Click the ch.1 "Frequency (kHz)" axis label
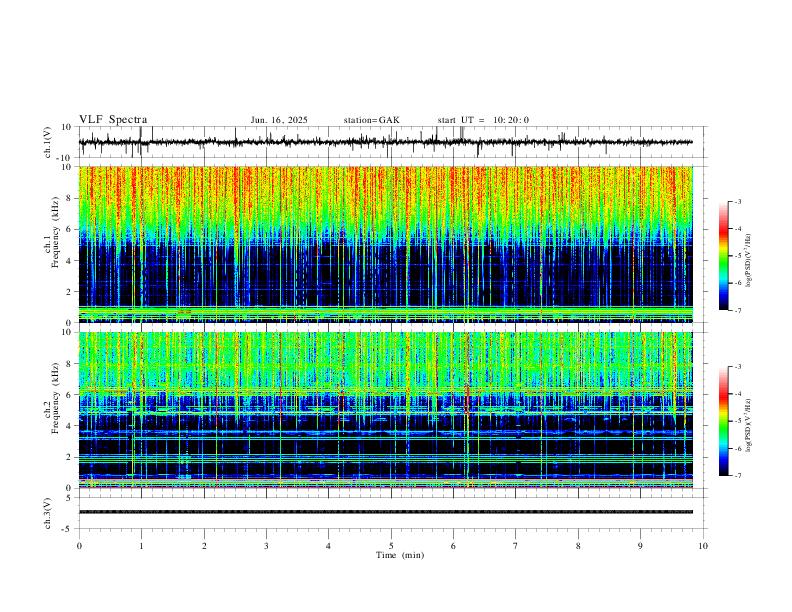Image resolution: width=792 pixels, height=612 pixels. tap(56, 232)
